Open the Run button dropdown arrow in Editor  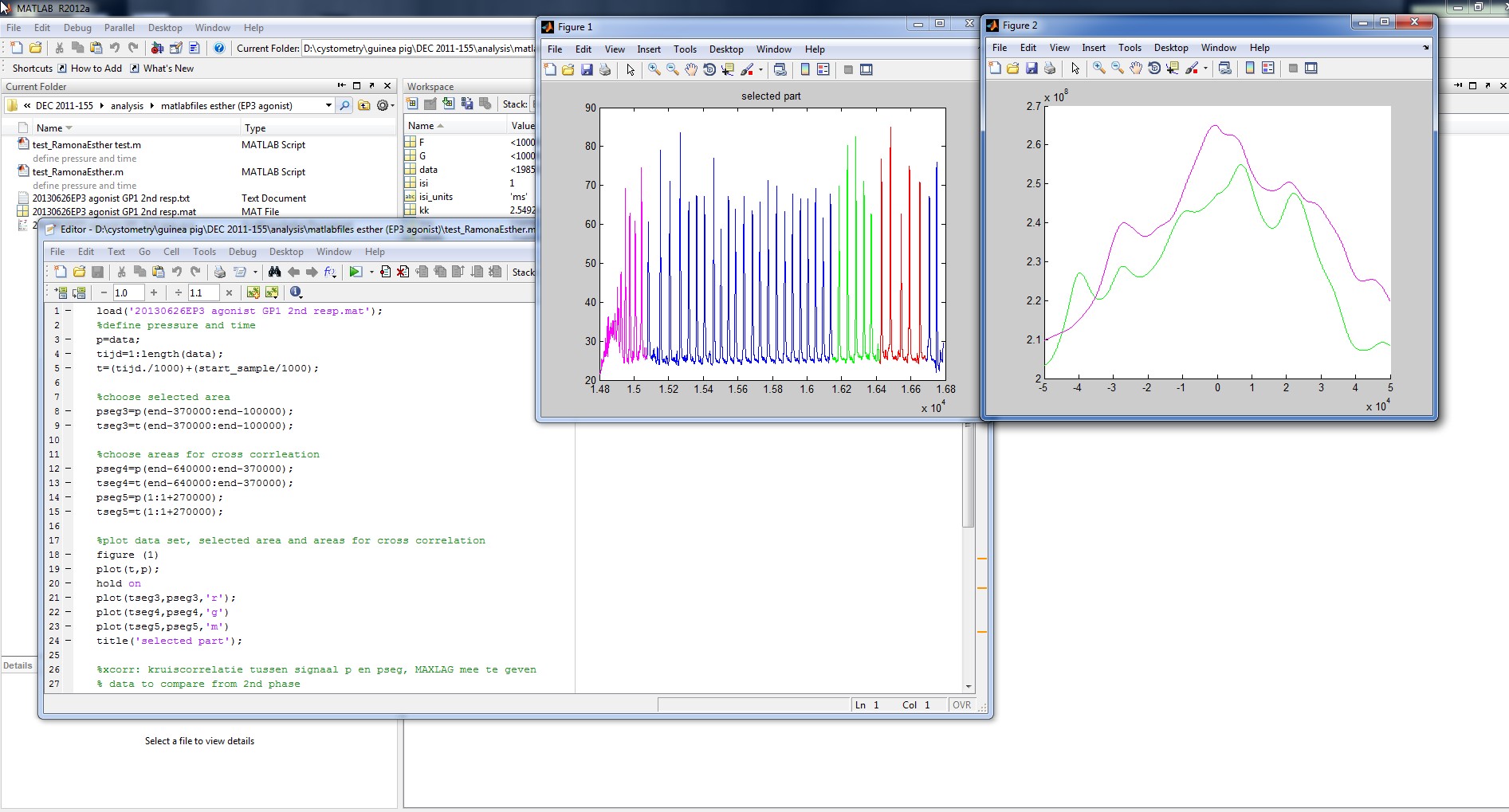pos(371,273)
